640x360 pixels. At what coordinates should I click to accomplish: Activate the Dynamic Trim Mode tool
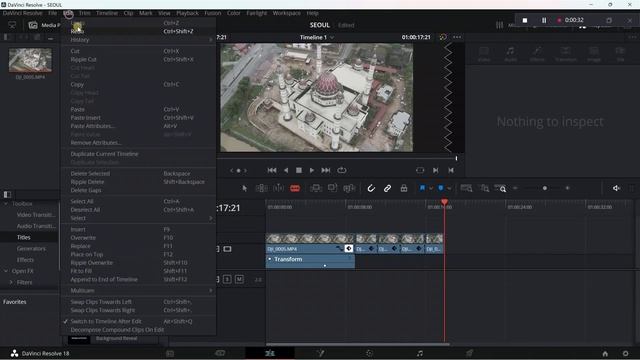tap(278, 188)
